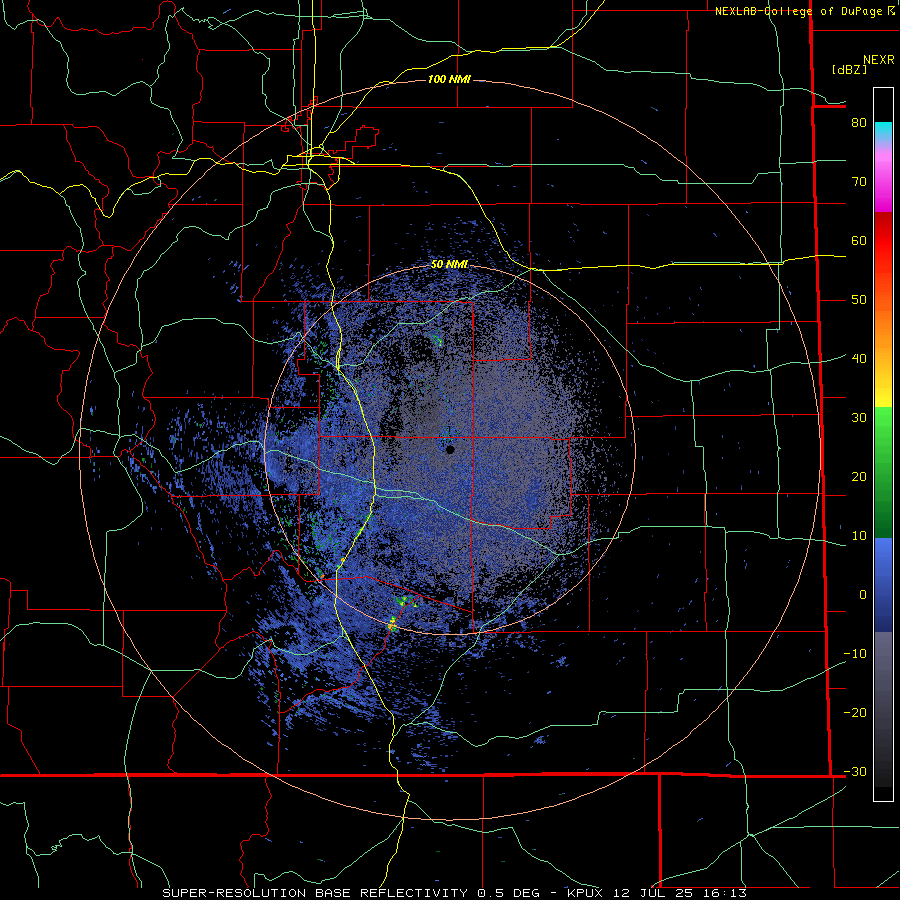This screenshot has width=900, height=900.
Task: Click the 80 dBZ scale value
Action: pos(859,123)
